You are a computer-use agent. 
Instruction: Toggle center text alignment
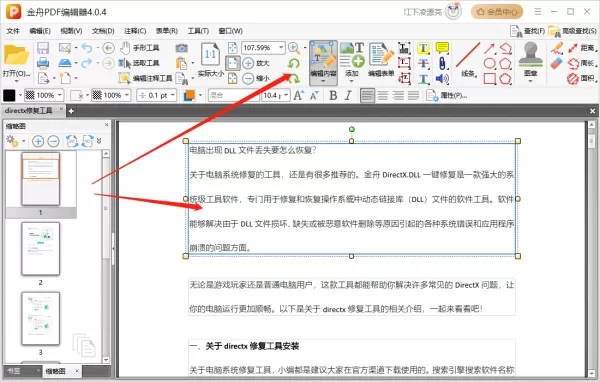click(383, 95)
